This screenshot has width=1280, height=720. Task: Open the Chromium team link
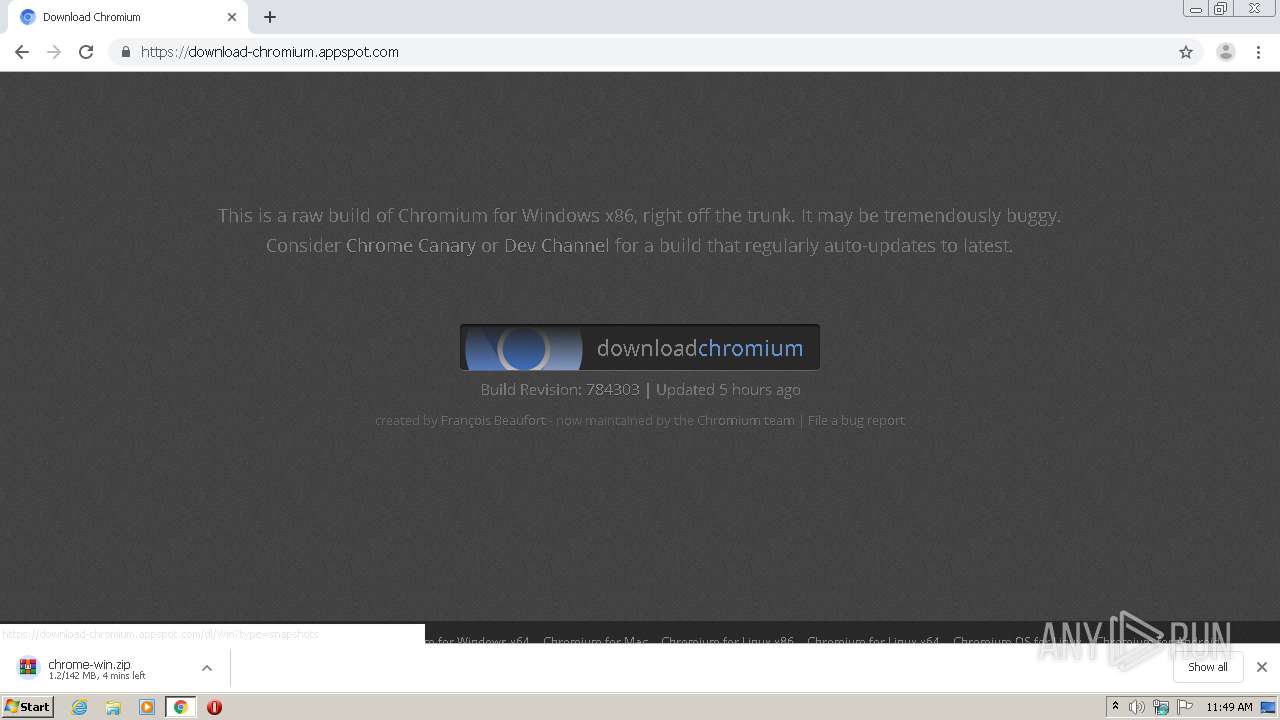(x=746, y=420)
